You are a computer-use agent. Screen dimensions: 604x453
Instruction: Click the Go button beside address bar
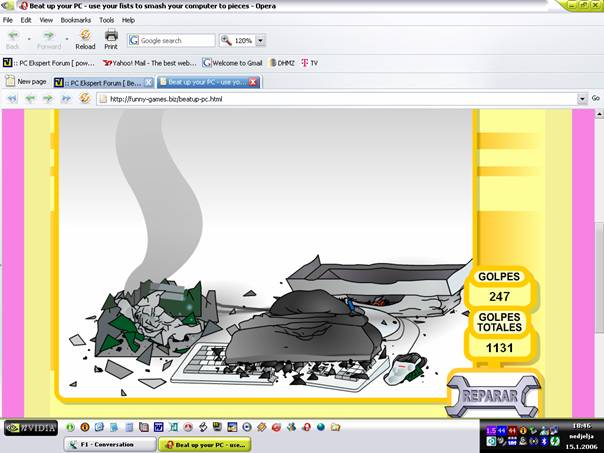click(596, 99)
